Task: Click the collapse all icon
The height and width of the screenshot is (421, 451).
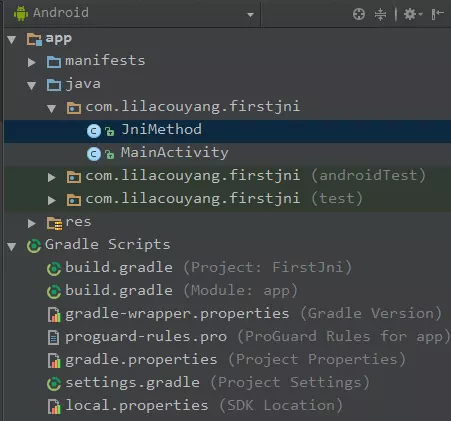Action: 380,14
